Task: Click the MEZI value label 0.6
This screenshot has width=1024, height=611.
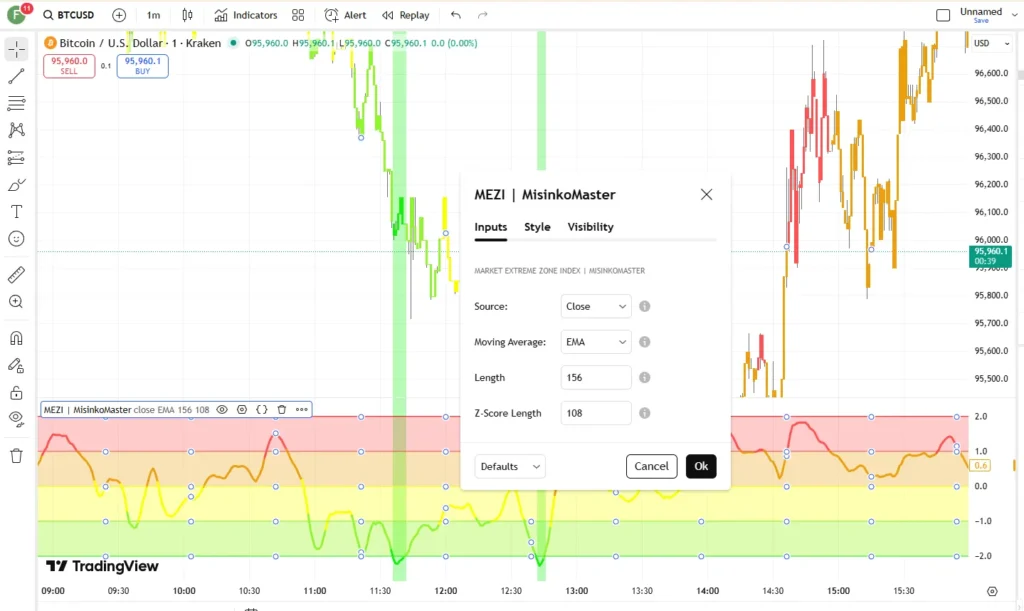Action: (981, 465)
